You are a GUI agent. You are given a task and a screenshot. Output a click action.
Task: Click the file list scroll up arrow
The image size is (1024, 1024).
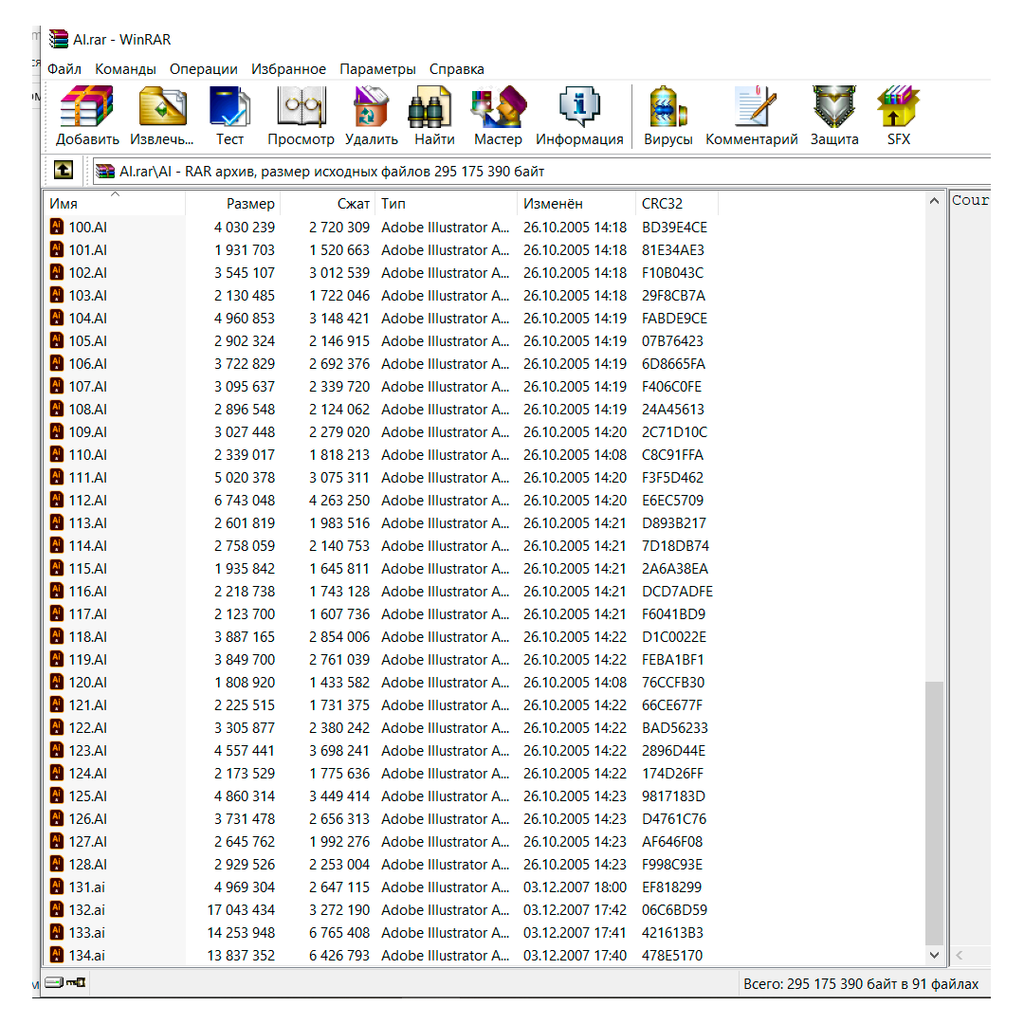(935, 201)
